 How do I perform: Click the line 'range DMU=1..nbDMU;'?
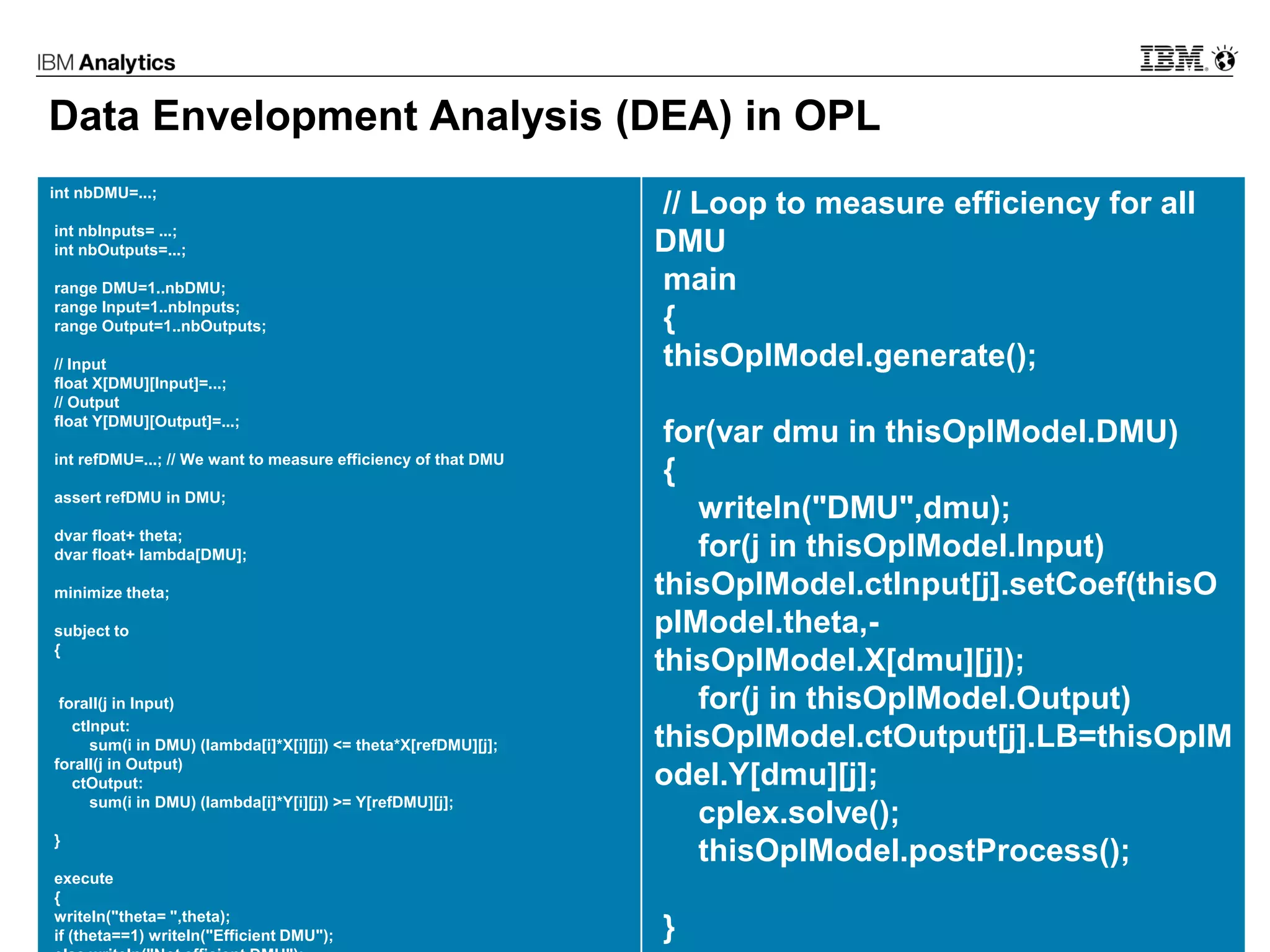(140, 288)
